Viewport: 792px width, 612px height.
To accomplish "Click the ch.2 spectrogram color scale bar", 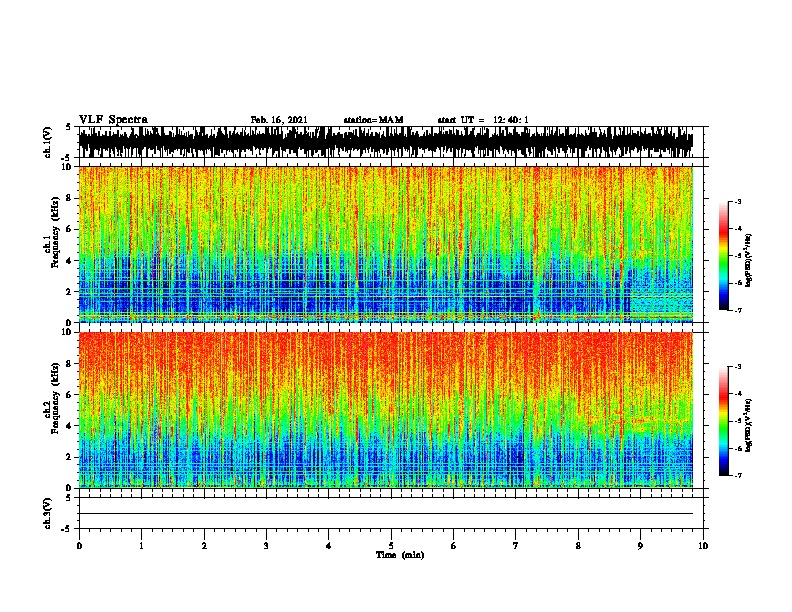I will pos(724,421).
